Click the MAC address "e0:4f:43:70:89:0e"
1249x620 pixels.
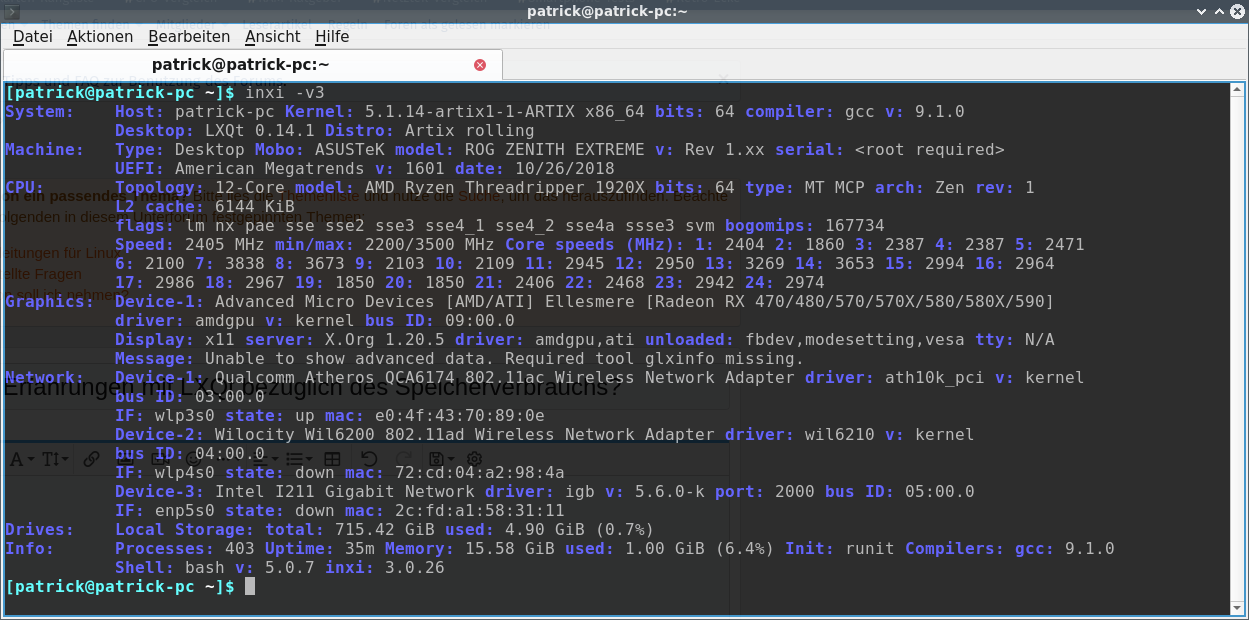click(x=460, y=415)
